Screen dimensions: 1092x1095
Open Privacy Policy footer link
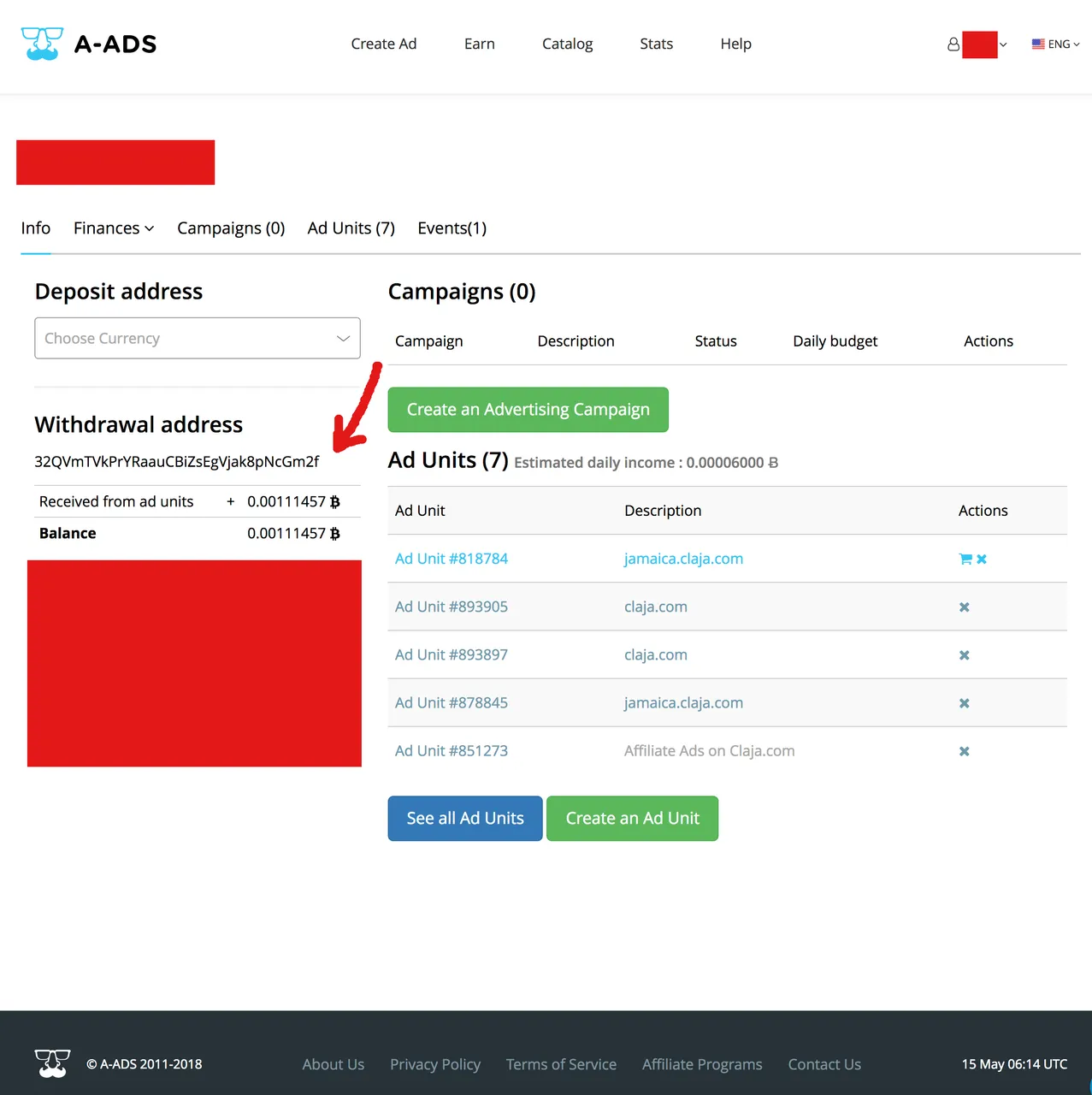[435, 1064]
